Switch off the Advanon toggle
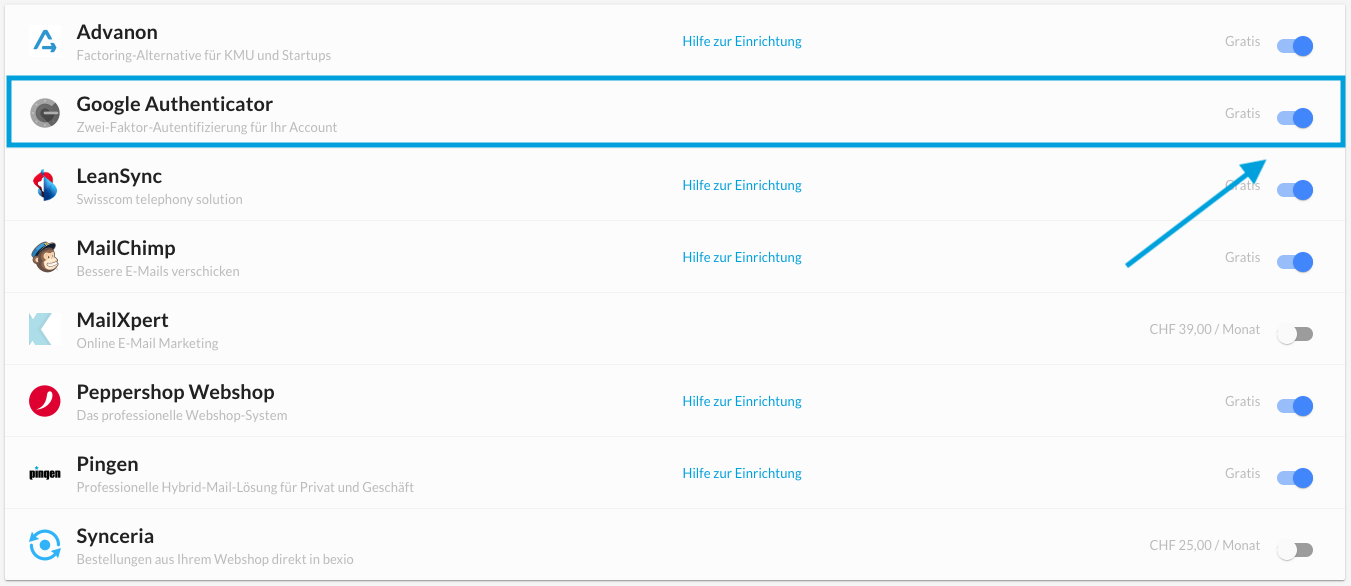 (x=1295, y=46)
